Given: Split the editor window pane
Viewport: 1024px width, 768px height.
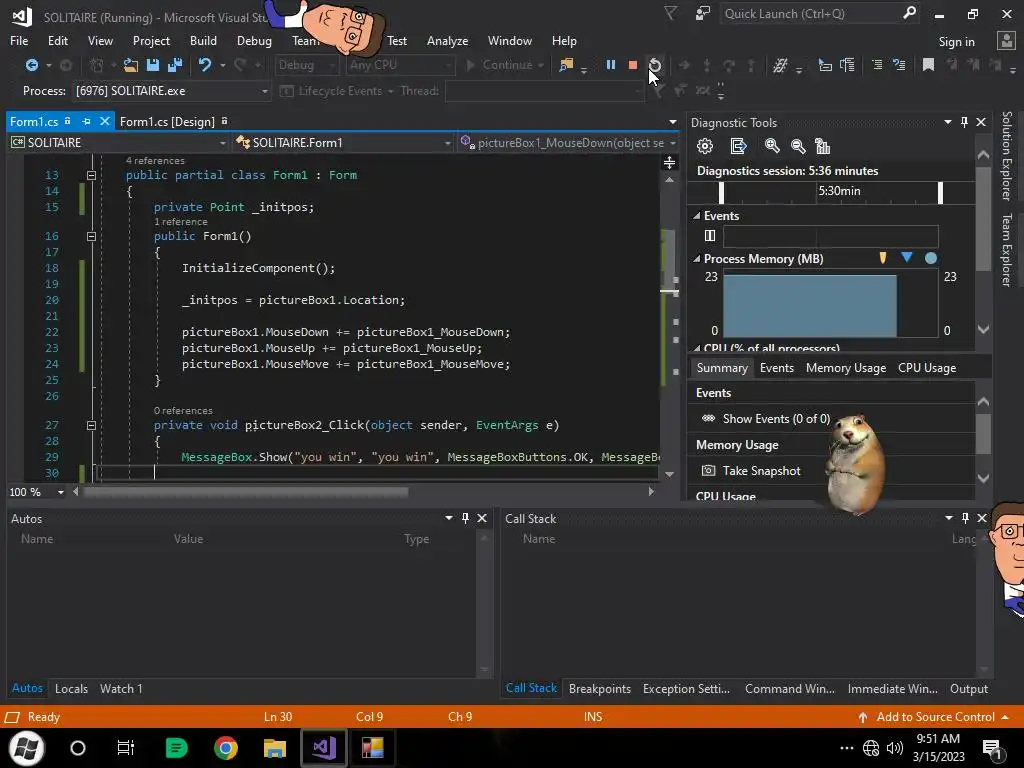Looking at the screenshot, I should (669, 163).
